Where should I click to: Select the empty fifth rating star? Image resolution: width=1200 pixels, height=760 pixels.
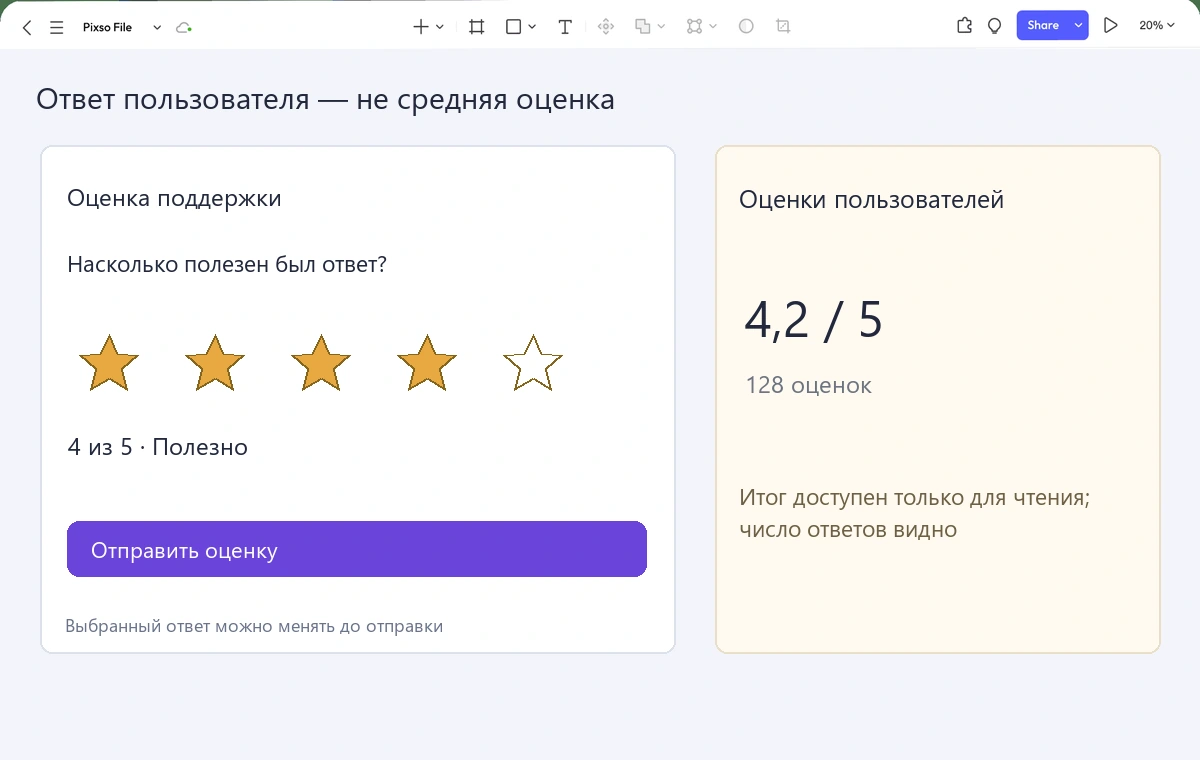[533, 363]
